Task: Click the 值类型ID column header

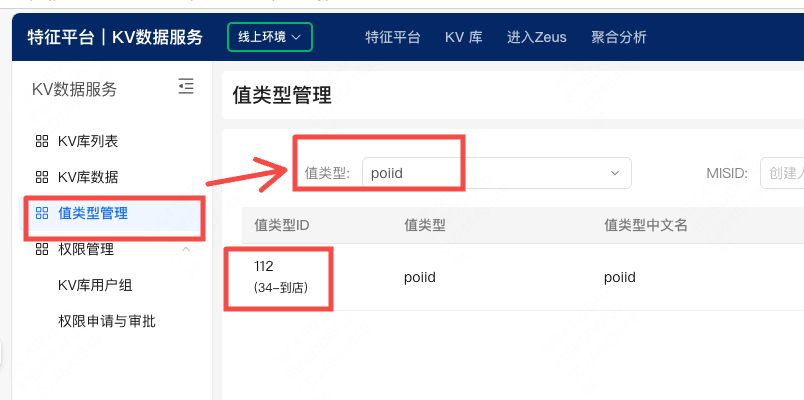Action: (282, 225)
